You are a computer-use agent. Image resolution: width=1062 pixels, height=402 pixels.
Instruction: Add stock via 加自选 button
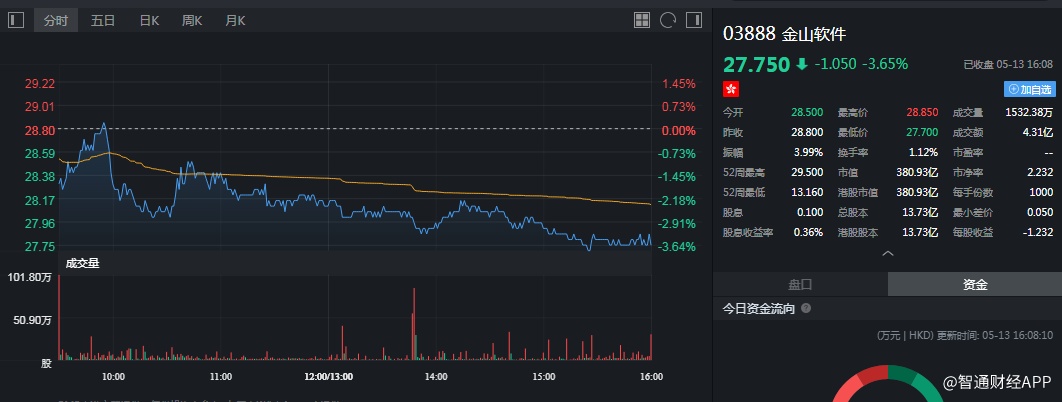point(1029,89)
